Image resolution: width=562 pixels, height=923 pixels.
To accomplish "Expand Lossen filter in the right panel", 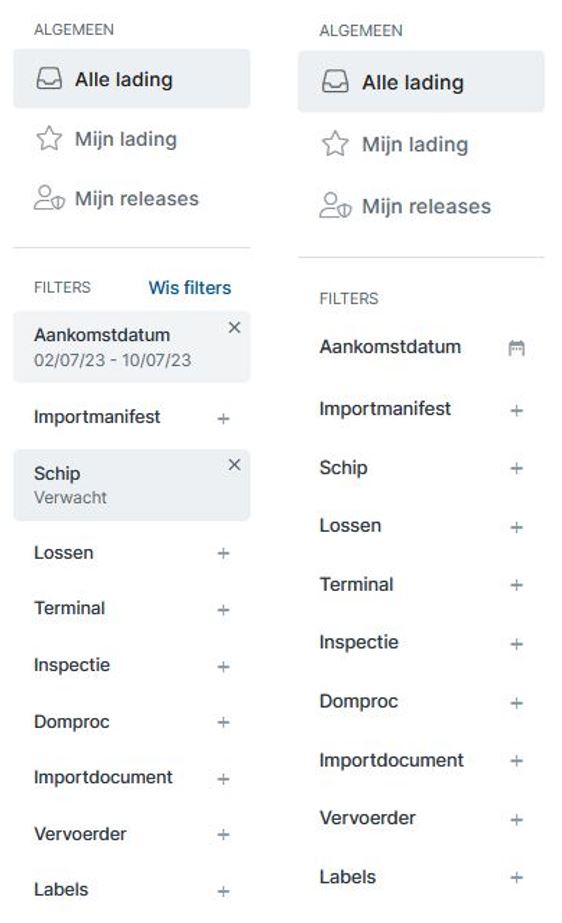I will tap(516, 527).
